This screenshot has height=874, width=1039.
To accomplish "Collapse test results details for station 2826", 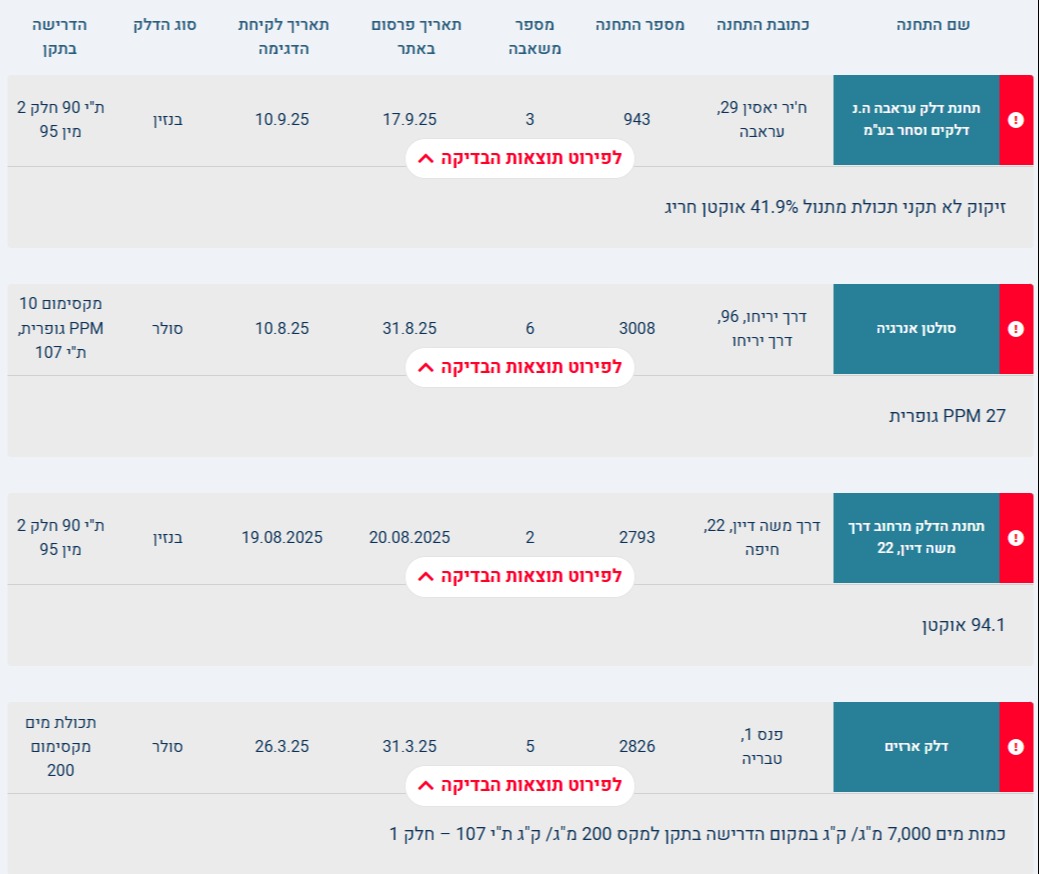I will [520, 785].
